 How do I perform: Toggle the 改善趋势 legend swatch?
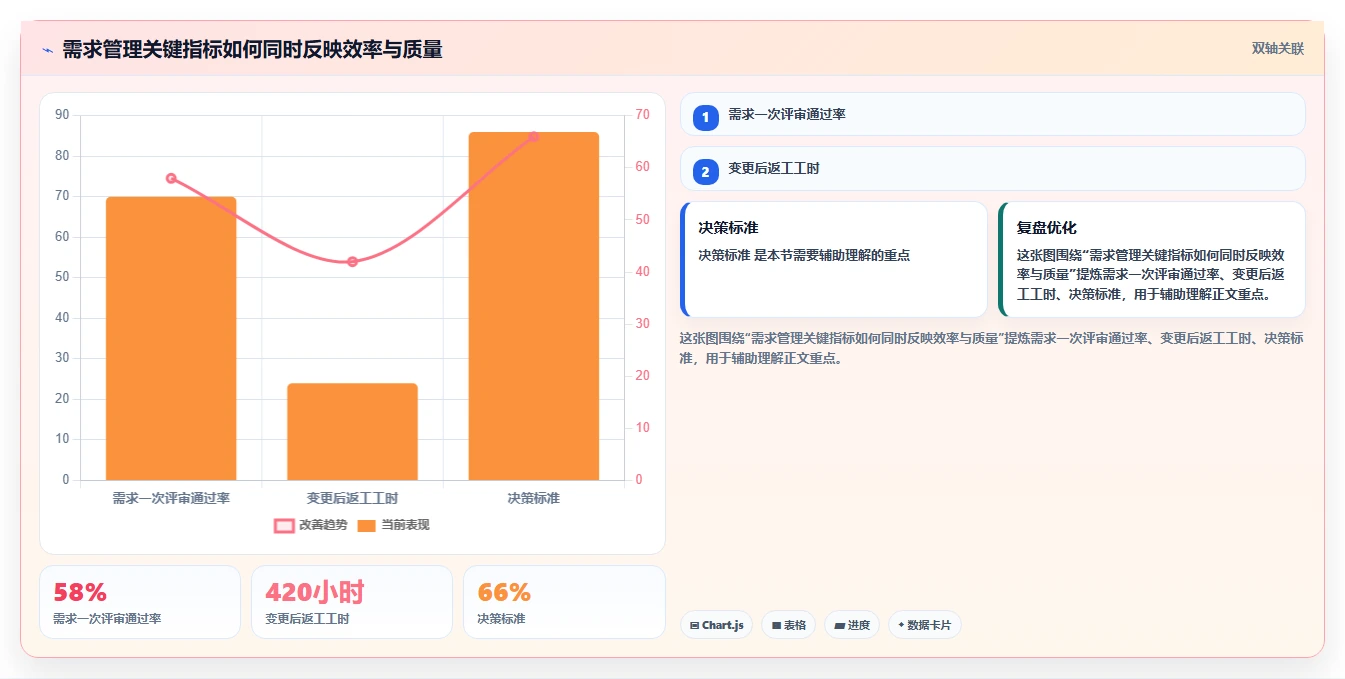284,525
